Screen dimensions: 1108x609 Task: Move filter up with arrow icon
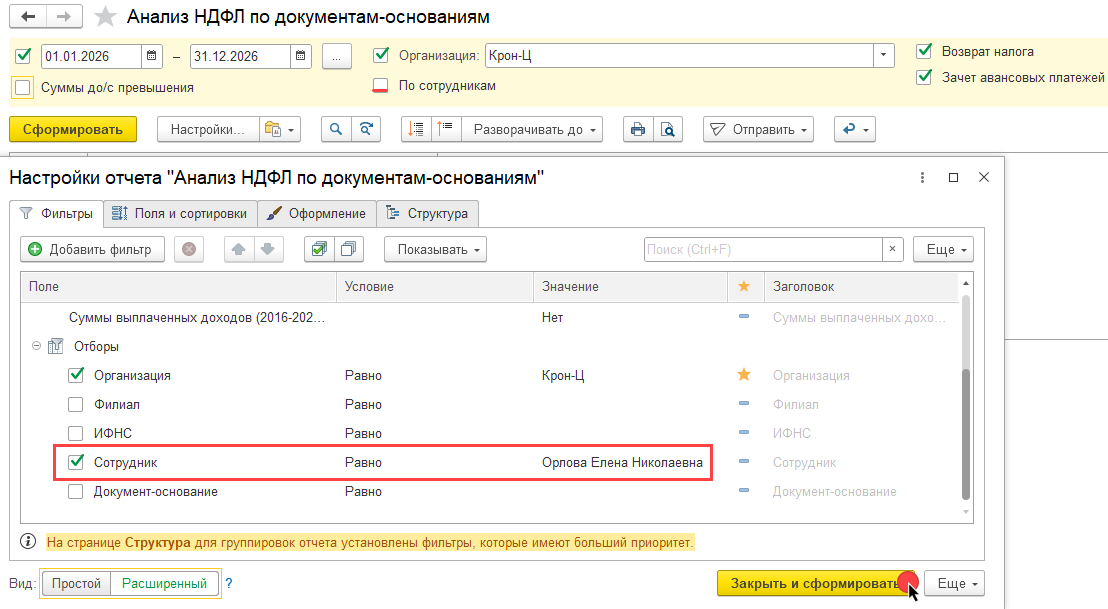click(x=239, y=249)
